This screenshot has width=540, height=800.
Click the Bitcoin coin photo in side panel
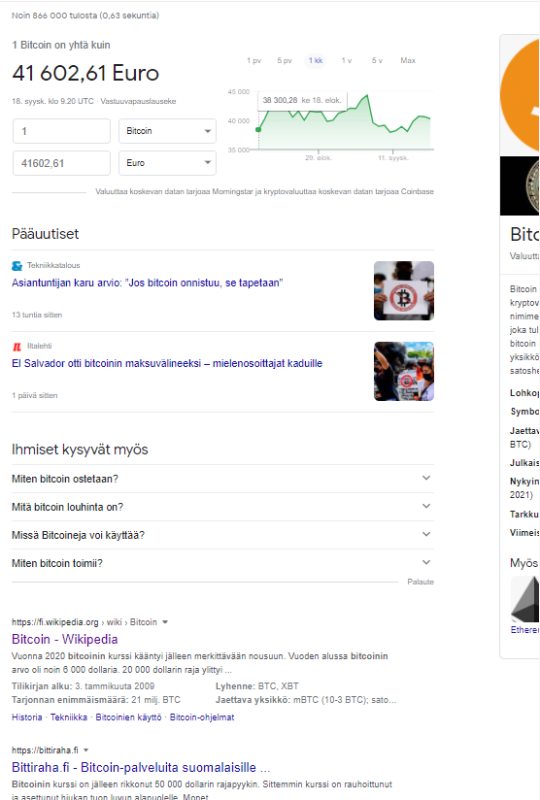pos(520,186)
